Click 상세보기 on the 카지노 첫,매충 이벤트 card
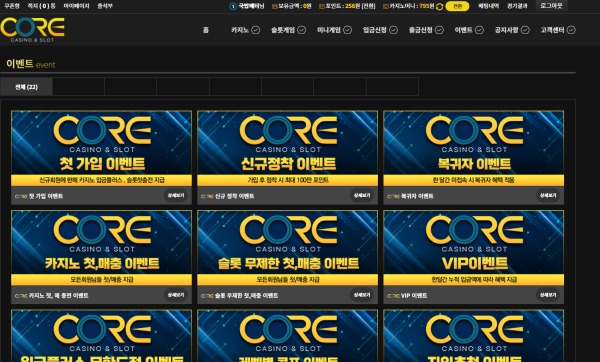This screenshot has height=362, width=600. (176, 295)
